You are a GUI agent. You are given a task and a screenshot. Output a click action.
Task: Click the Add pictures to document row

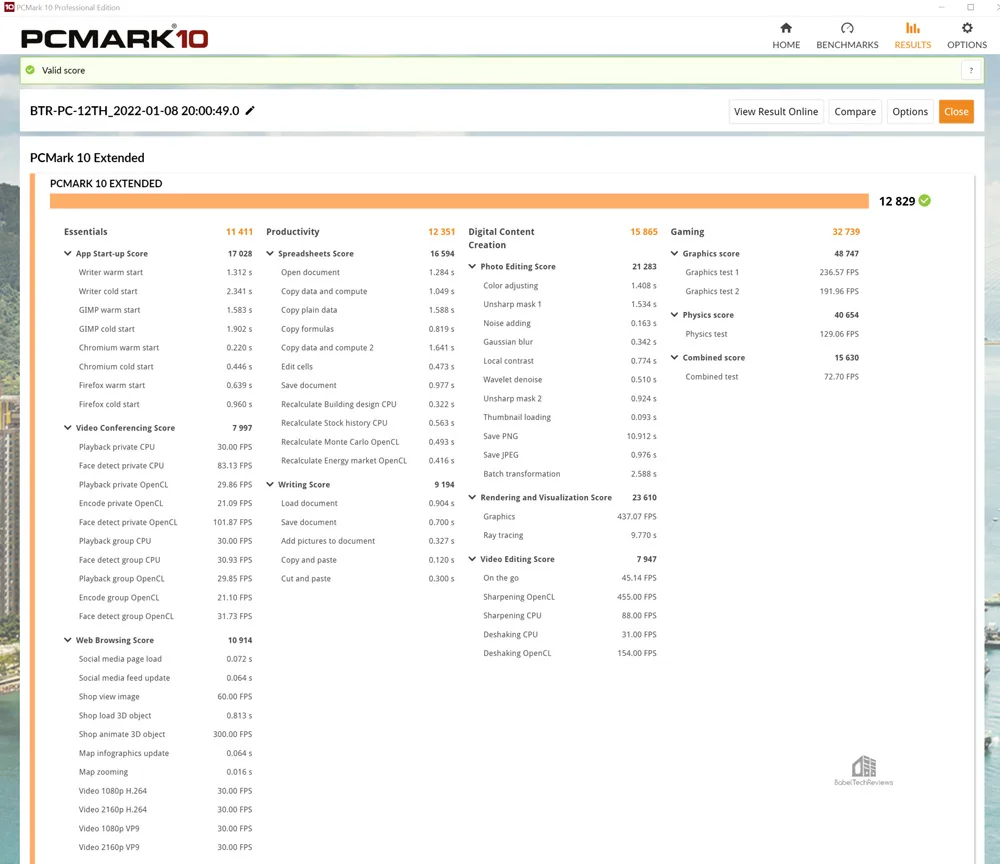pos(367,541)
